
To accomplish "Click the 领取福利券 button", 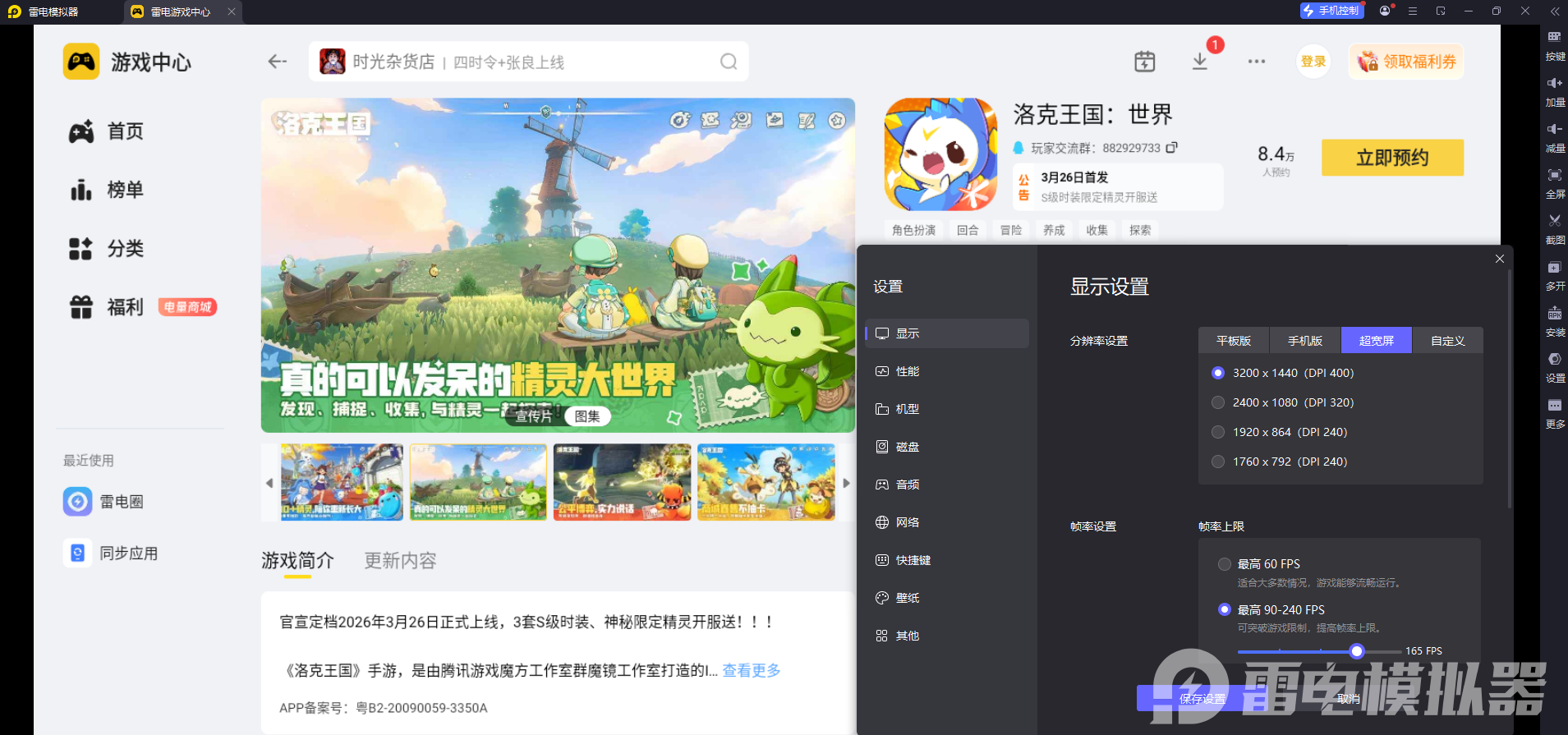I will pos(1406,62).
